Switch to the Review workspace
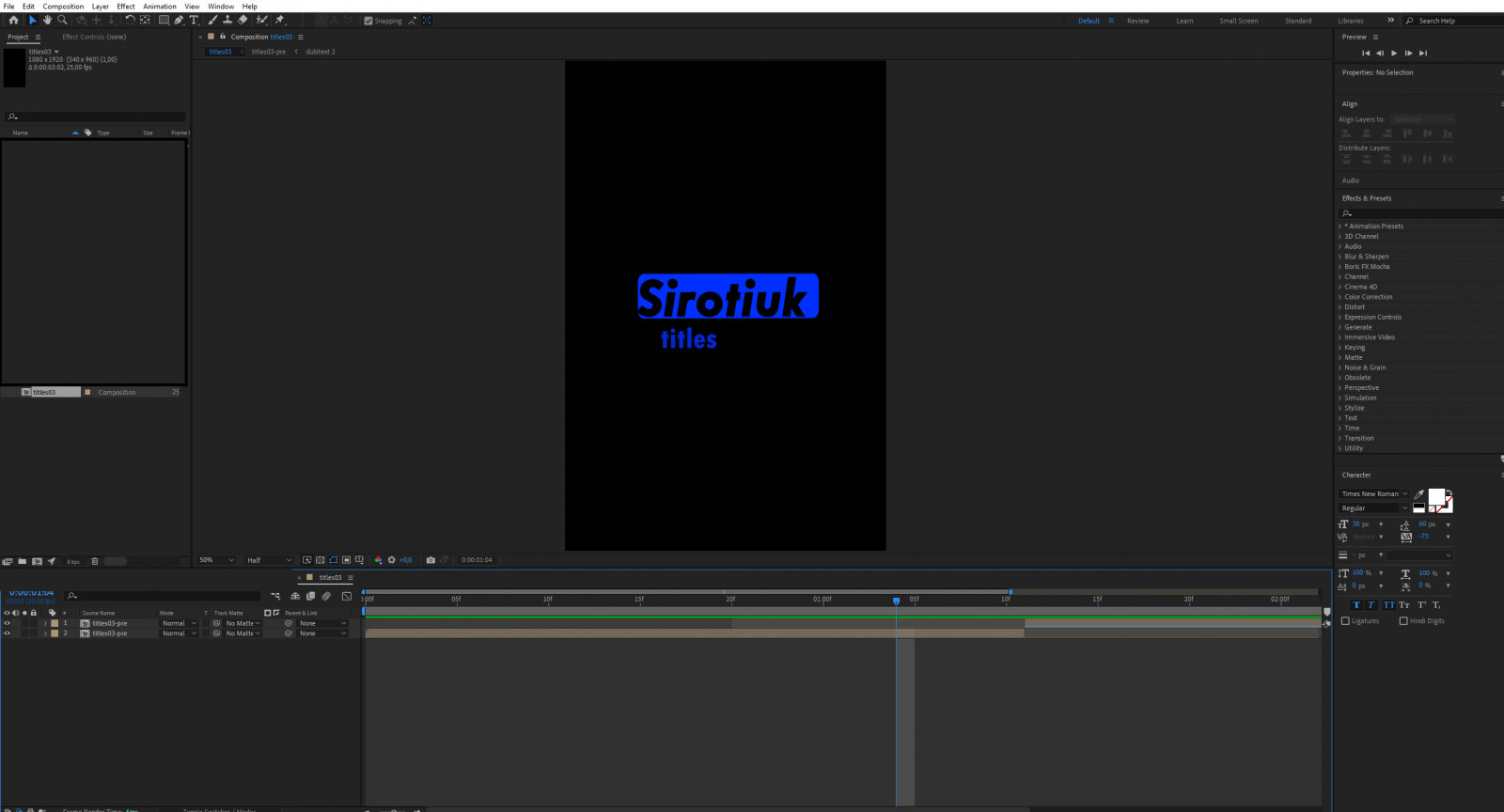This screenshot has width=1504, height=812. [1138, 21]
